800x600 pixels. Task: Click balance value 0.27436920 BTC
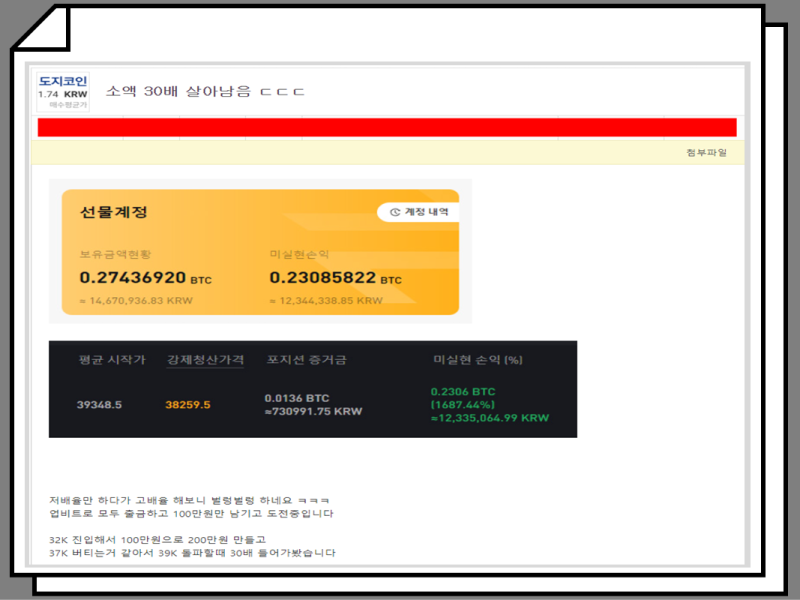(x=145, y=278)
